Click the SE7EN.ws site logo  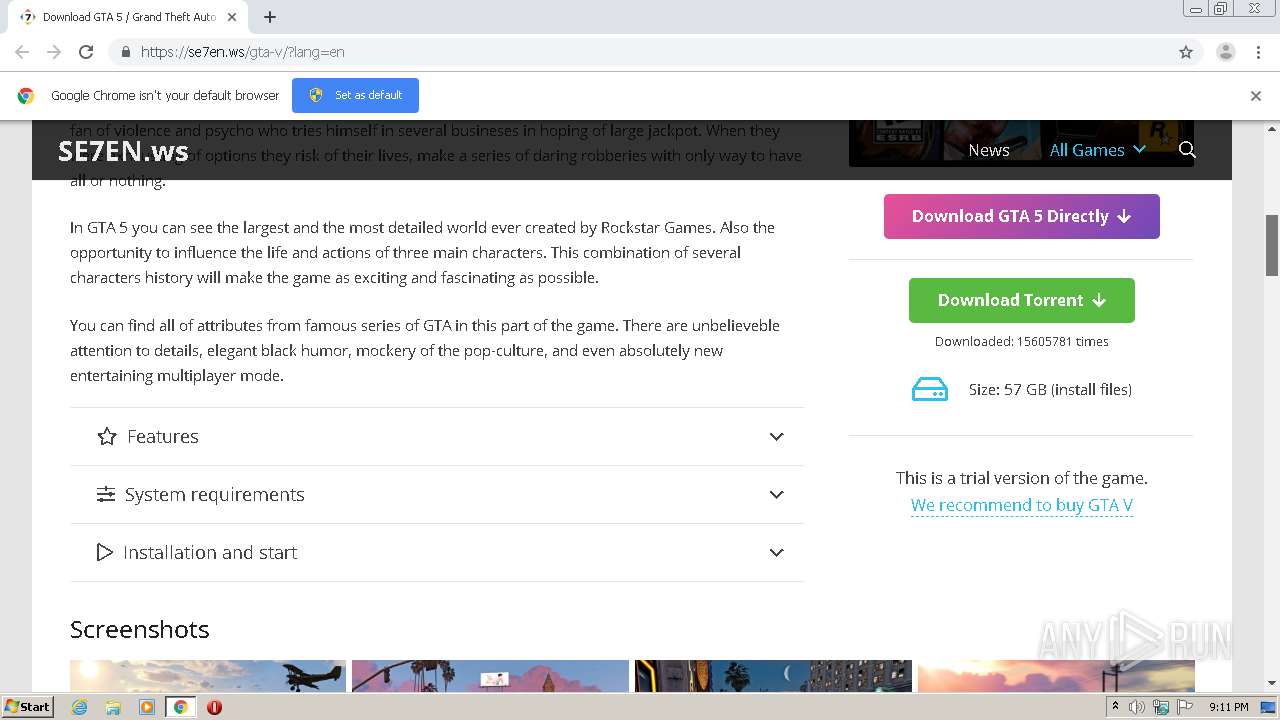(123, 151)
